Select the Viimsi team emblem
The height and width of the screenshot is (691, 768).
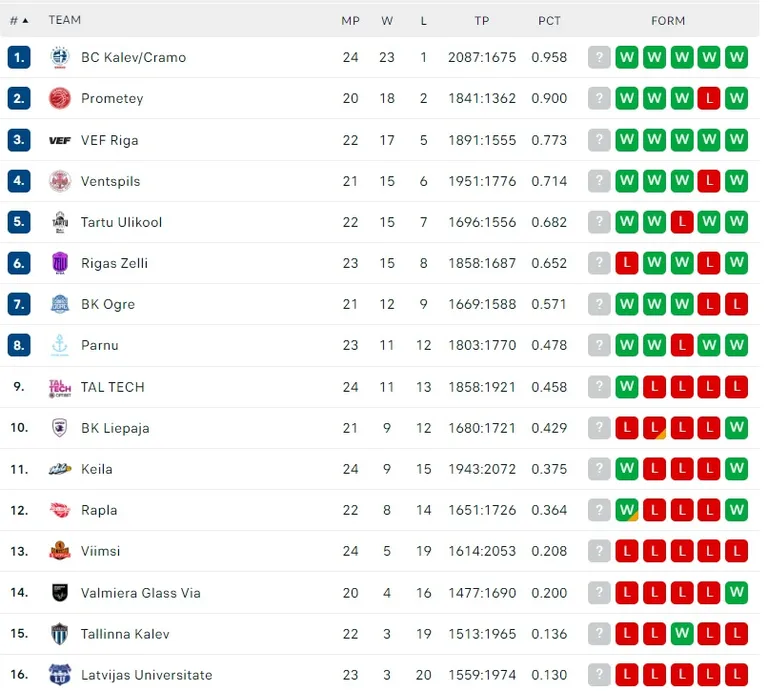coord(60,551)
